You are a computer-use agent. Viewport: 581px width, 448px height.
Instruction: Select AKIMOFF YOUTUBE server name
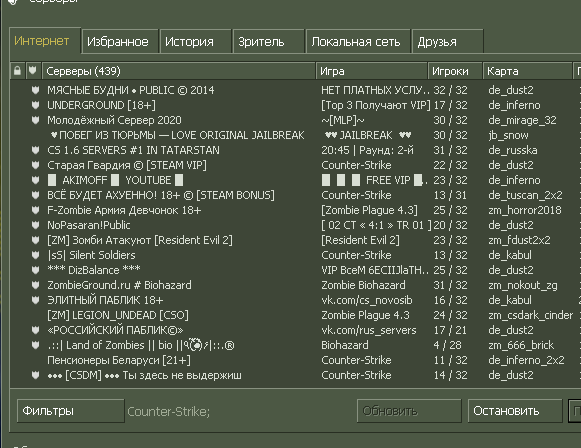click(x=115, y=180)
